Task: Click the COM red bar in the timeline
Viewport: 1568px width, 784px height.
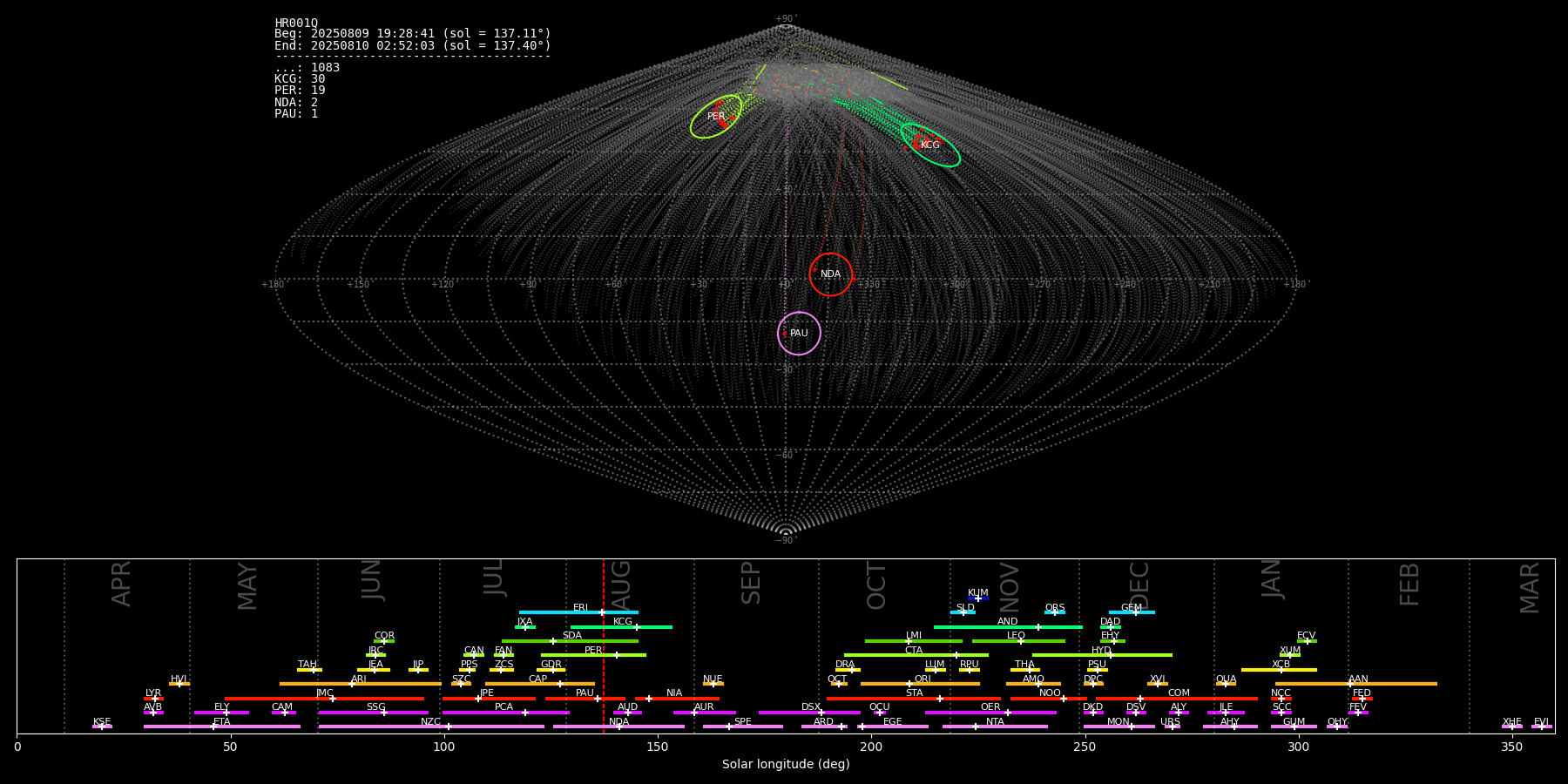Action: click(1177, 699)
